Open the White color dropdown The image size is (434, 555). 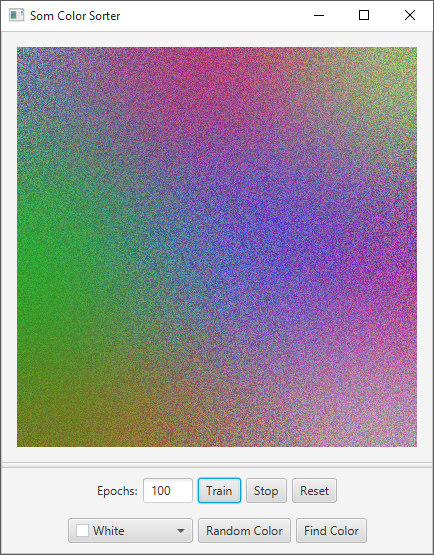point(130,531)
